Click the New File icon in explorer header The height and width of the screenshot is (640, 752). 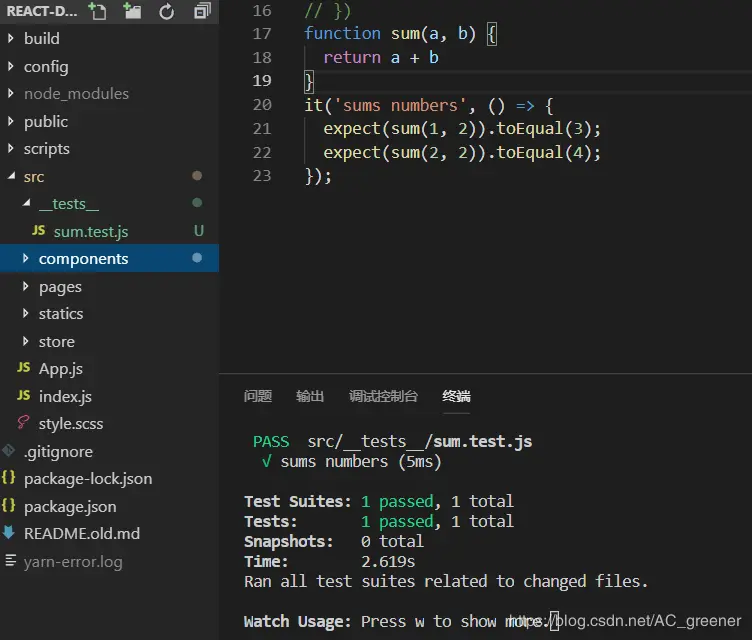(x=98, y=11)
